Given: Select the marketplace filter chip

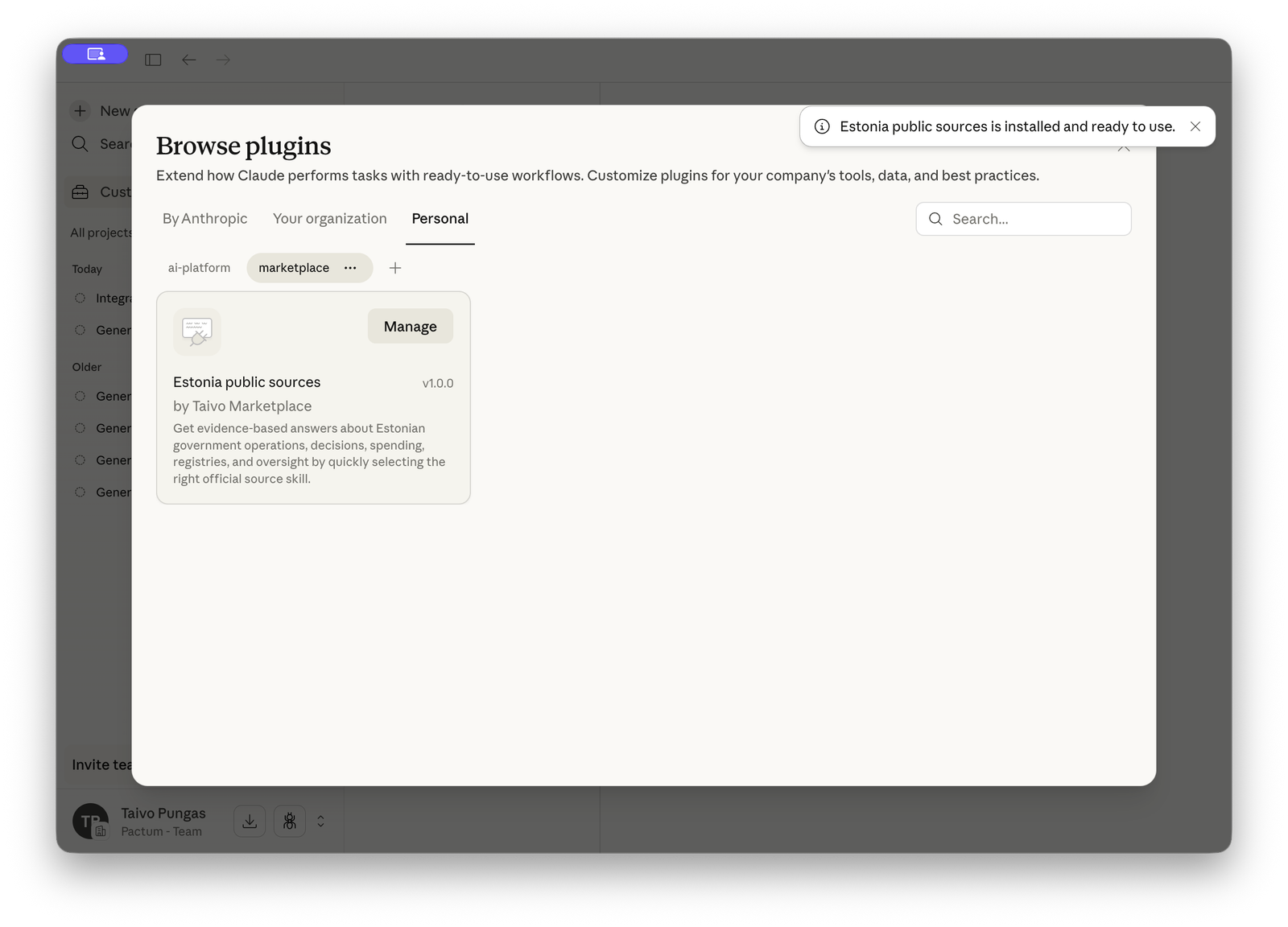Looking at the screenshot, I should (294, 268).
